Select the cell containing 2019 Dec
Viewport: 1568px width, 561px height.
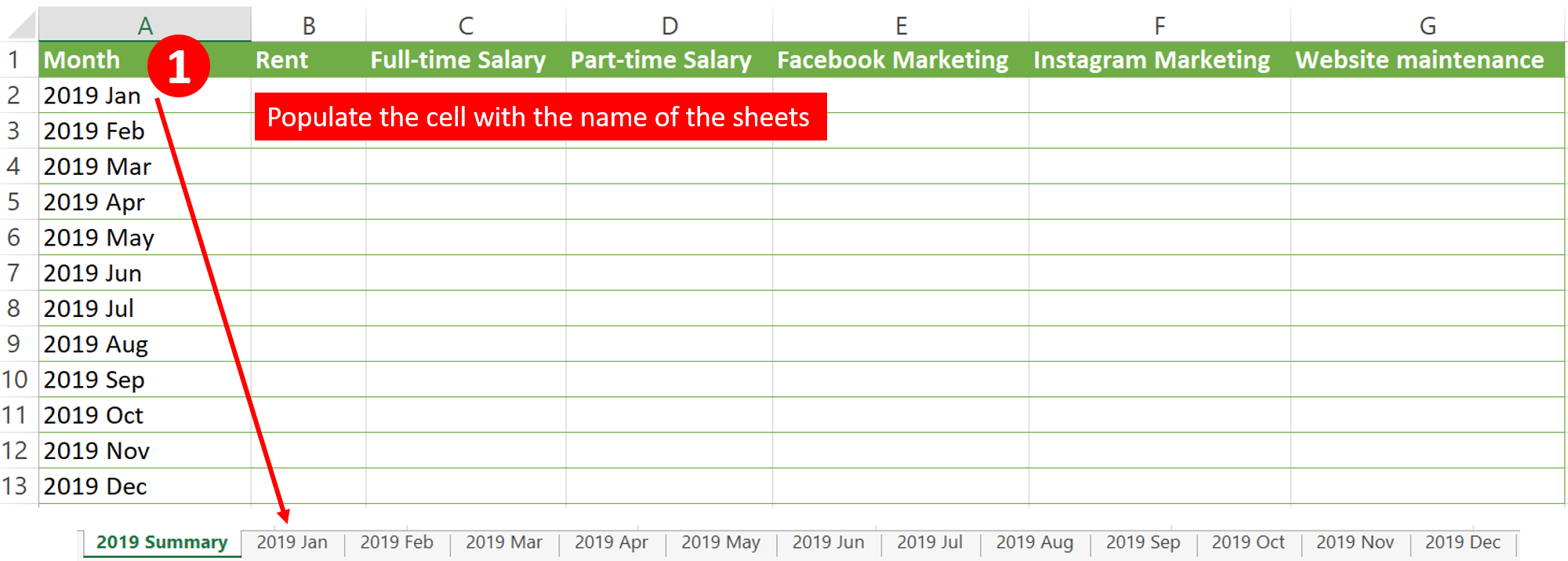tap(96, 486)
